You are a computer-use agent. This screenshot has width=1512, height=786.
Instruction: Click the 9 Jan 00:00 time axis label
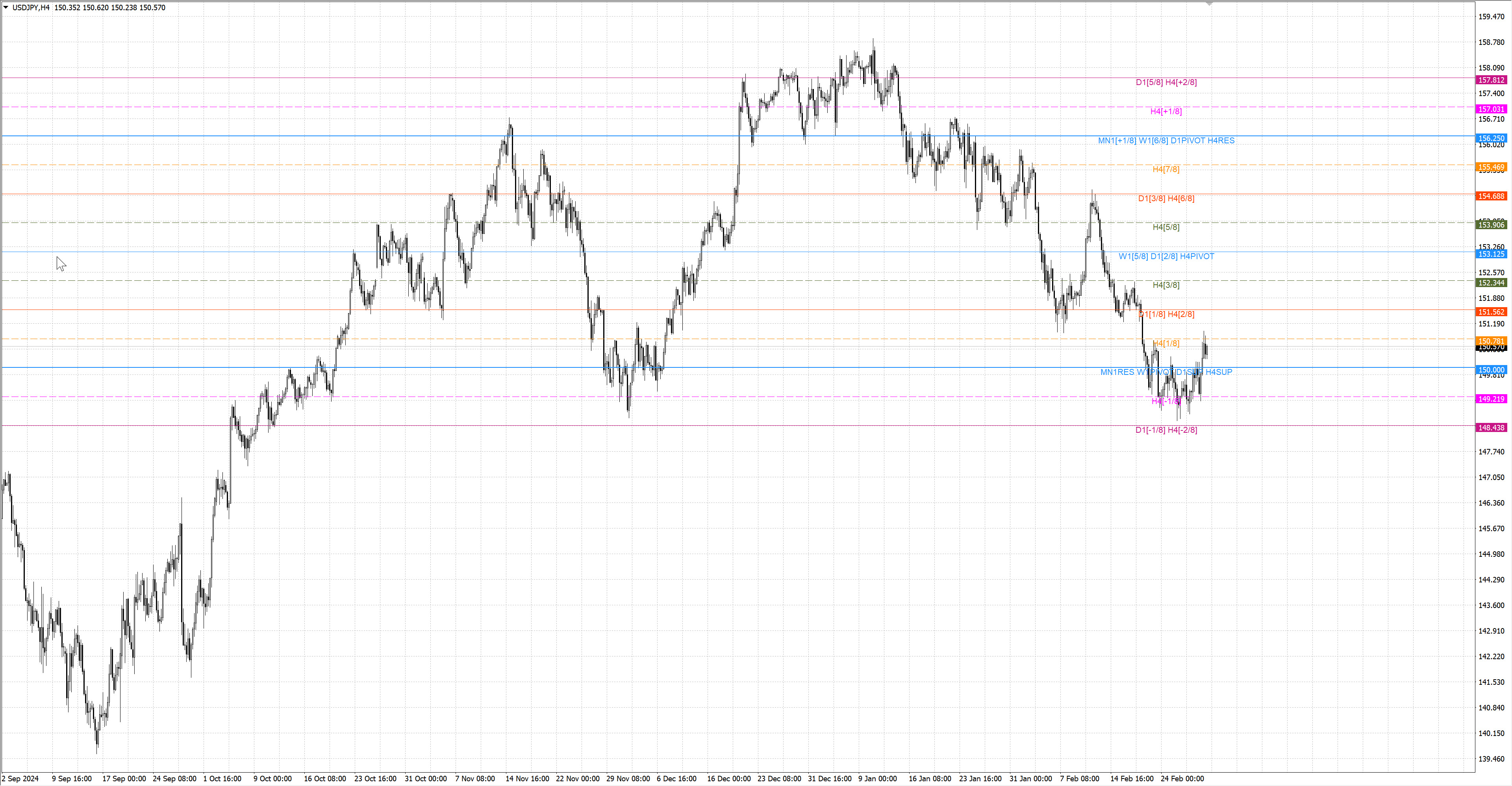[x=877, y=779]
